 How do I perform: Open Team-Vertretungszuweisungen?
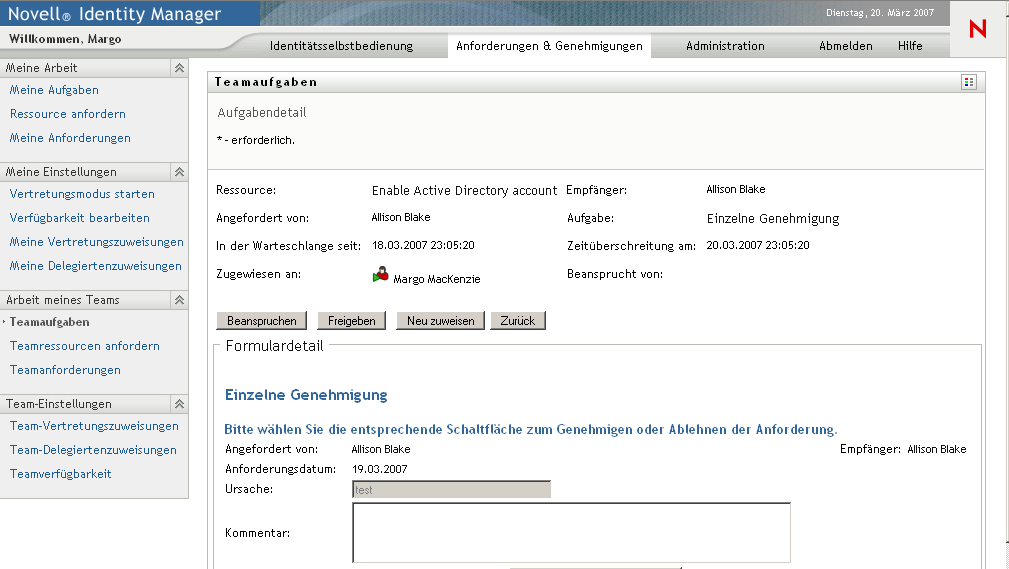(94, 426)
